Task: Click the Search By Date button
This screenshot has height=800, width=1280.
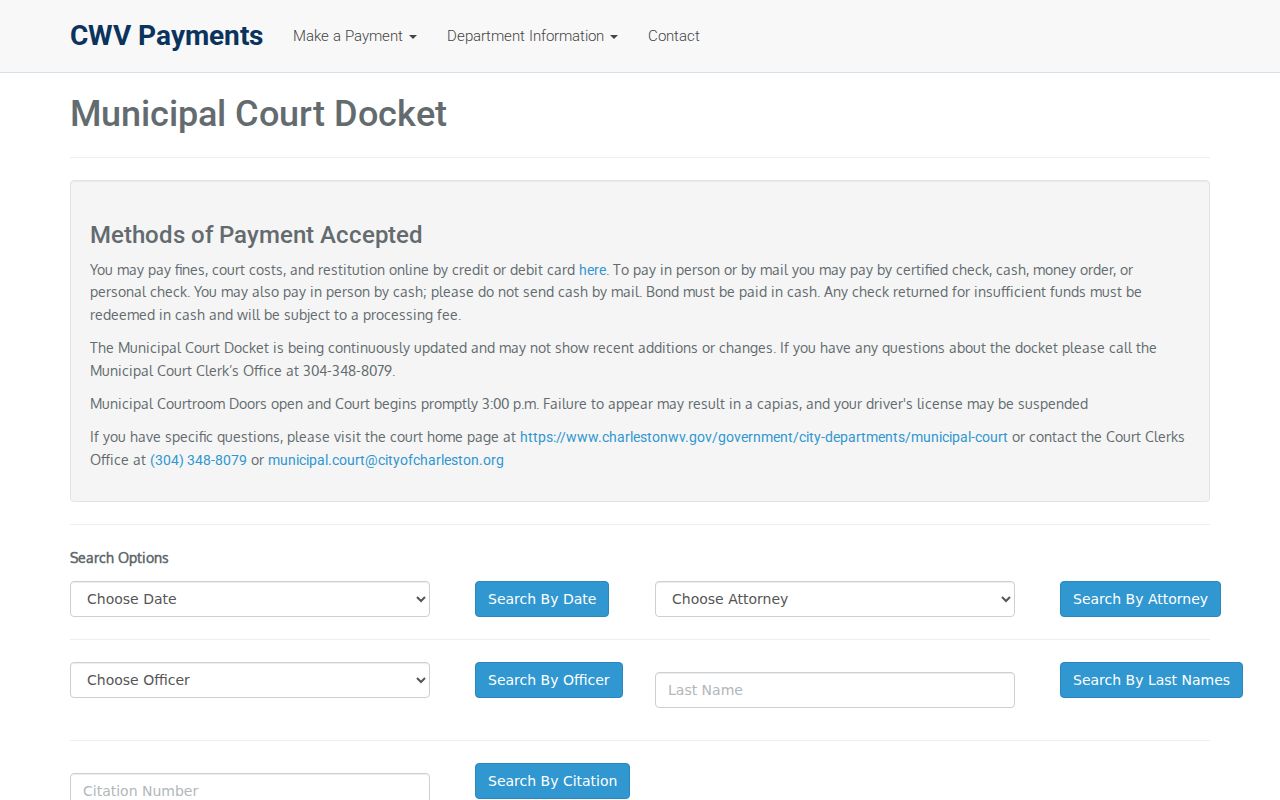Action: (x=542, y=599)
